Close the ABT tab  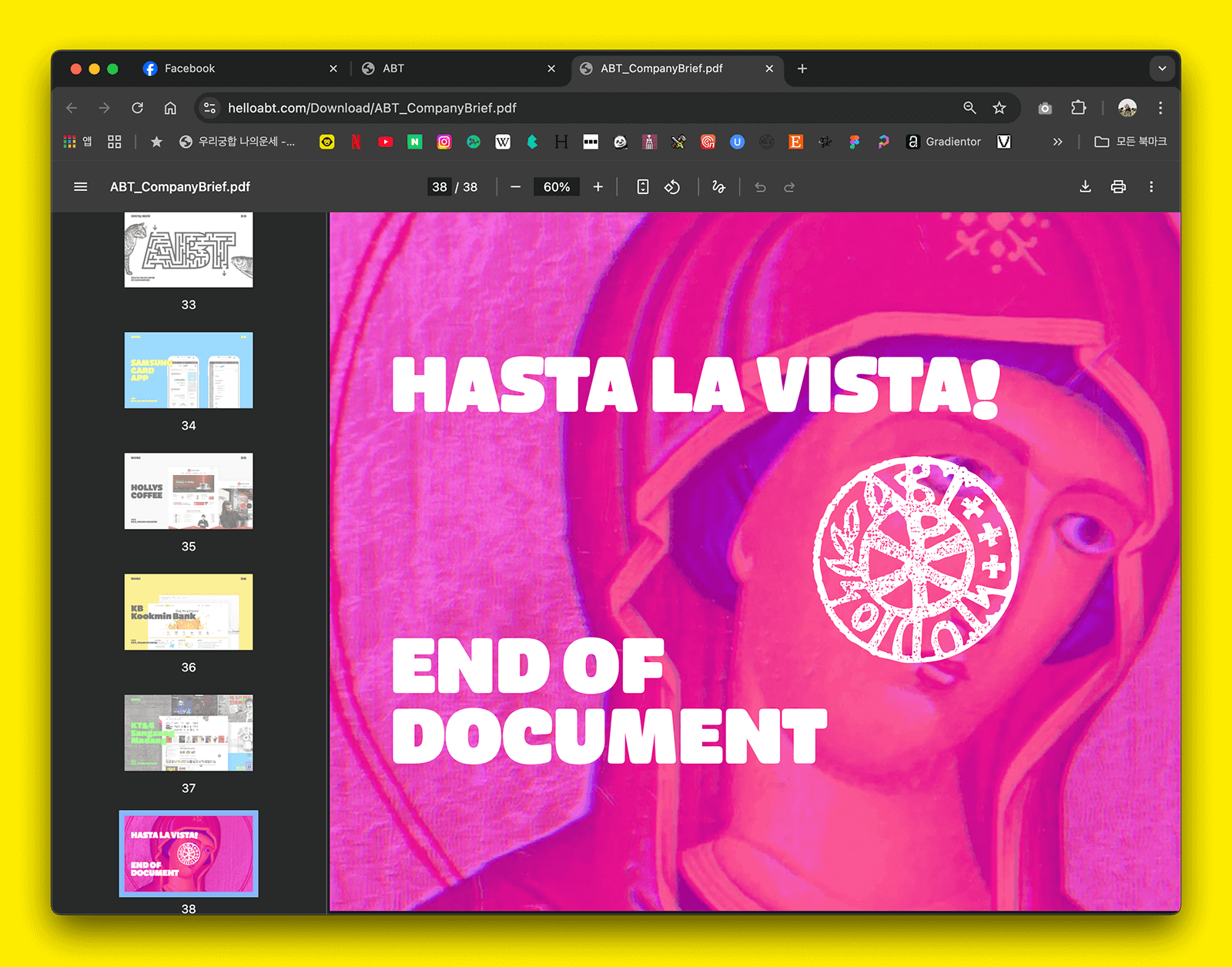[551, 69]
